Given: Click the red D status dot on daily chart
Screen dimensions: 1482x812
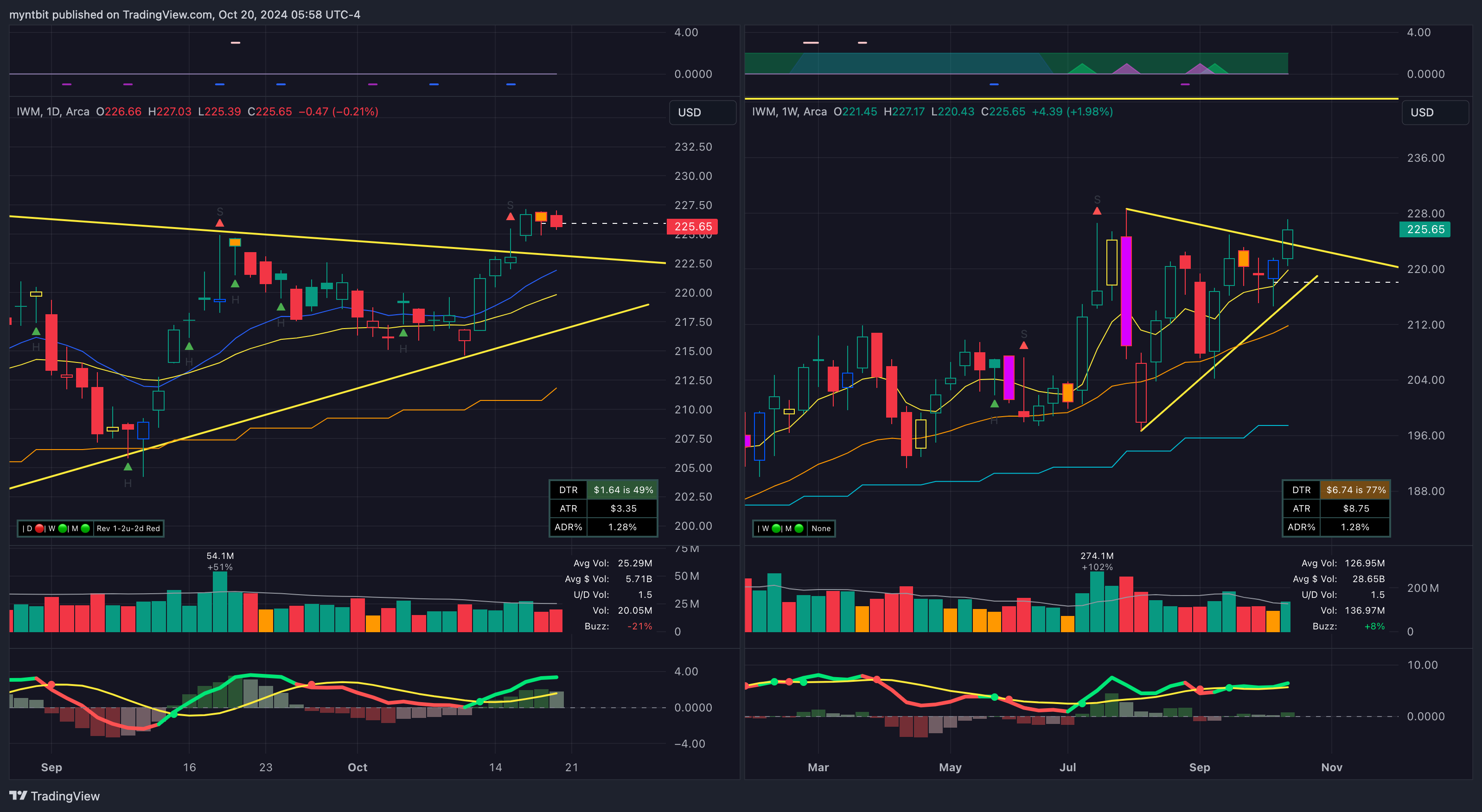Looking at the screenshot, I should [x=40, y=528].
